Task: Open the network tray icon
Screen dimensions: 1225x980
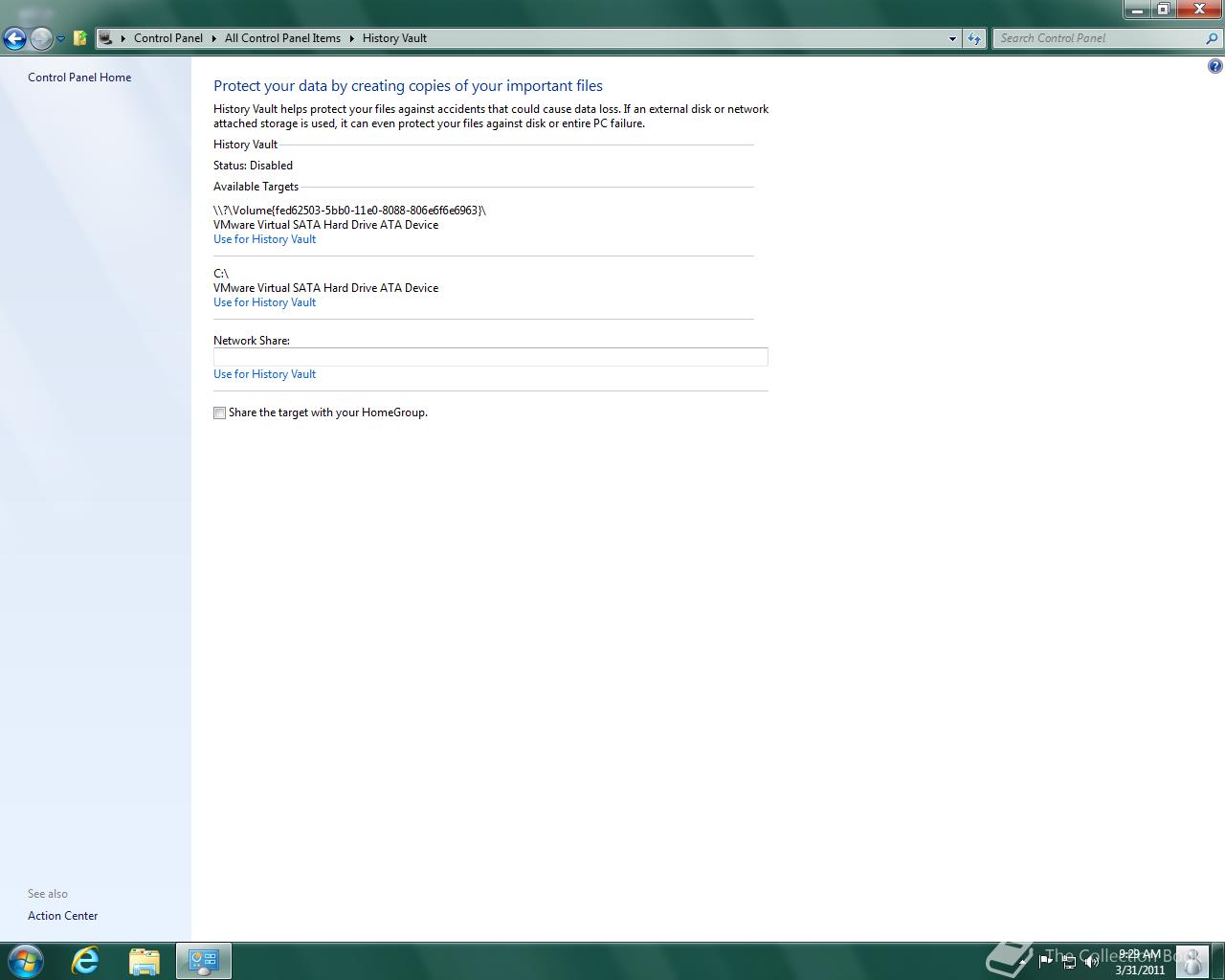Action: click(x=1069, y=961)
